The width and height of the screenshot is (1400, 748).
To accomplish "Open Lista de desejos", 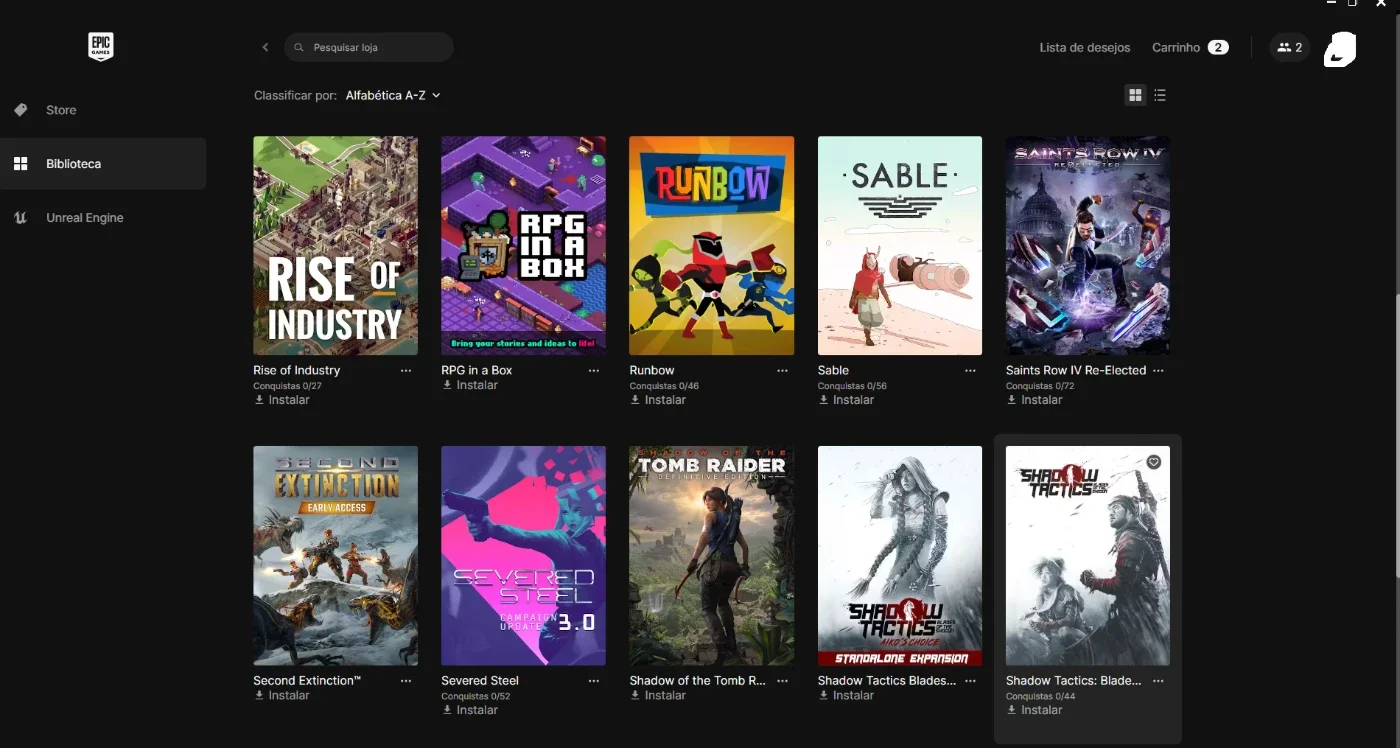I will [1085, 47].
